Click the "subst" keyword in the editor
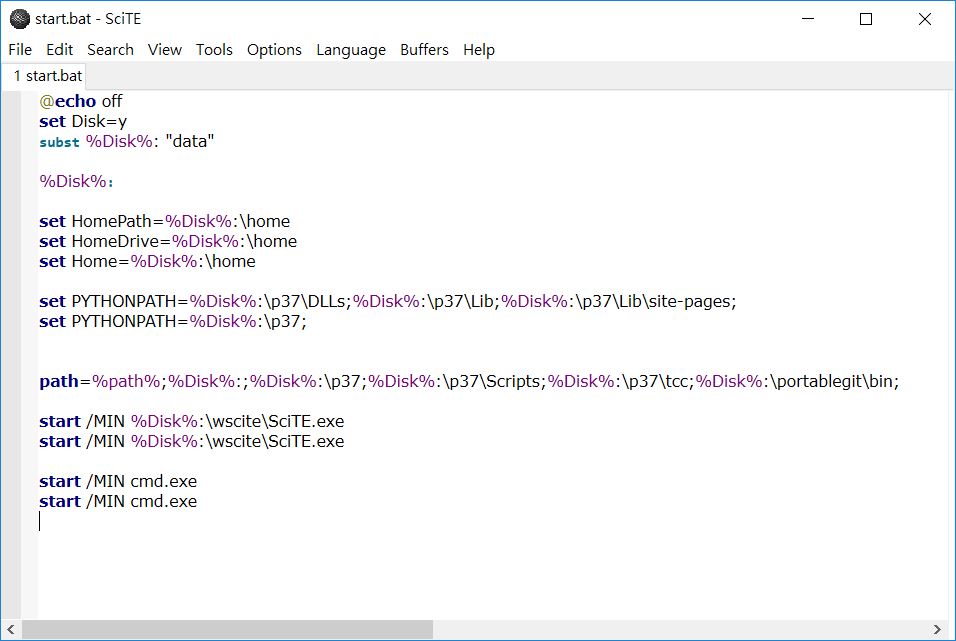Image resolution: width=956 pixels, height=641 pixels. 59,142
